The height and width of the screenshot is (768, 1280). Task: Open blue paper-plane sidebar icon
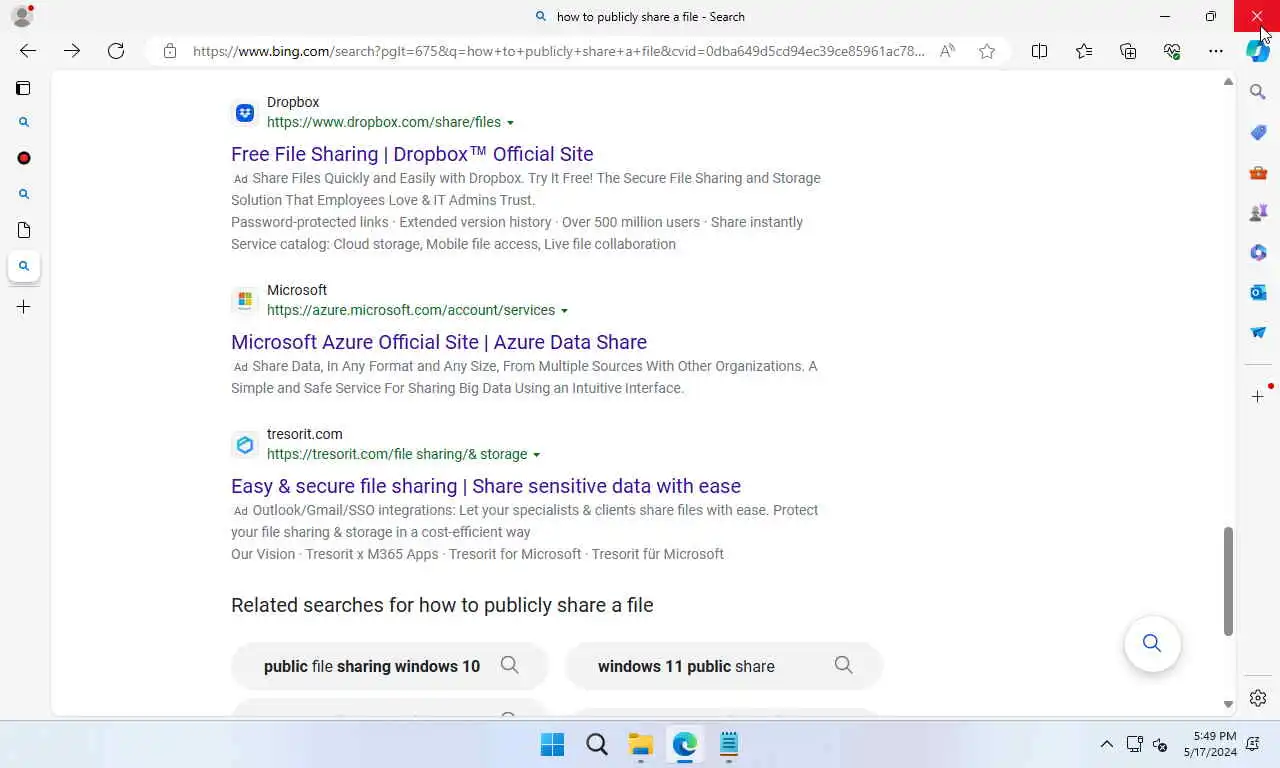point(1258,332)
